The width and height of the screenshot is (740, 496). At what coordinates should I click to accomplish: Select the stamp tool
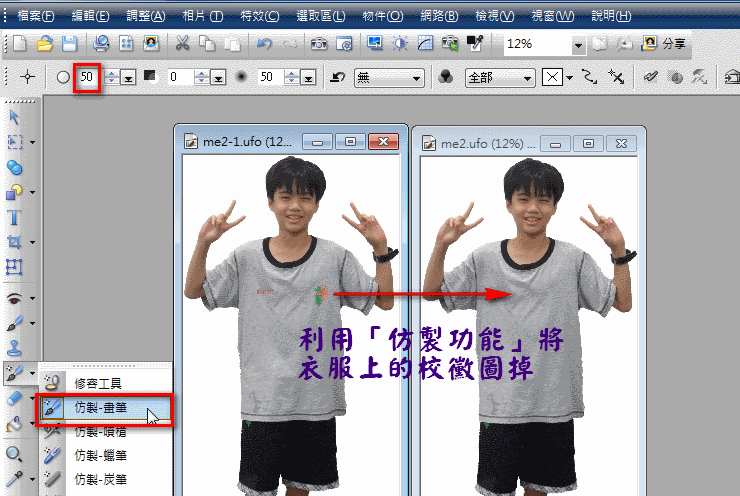click(x=14, y=348)
